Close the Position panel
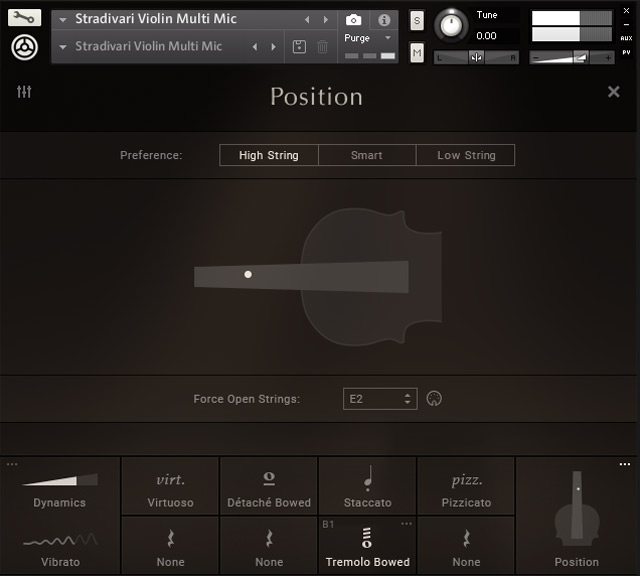 614,92
